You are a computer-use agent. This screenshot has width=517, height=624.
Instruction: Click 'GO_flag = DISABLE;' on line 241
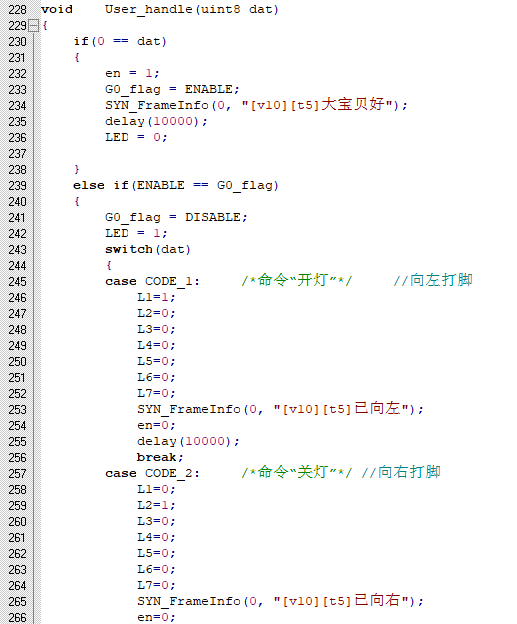pos(176,217)
